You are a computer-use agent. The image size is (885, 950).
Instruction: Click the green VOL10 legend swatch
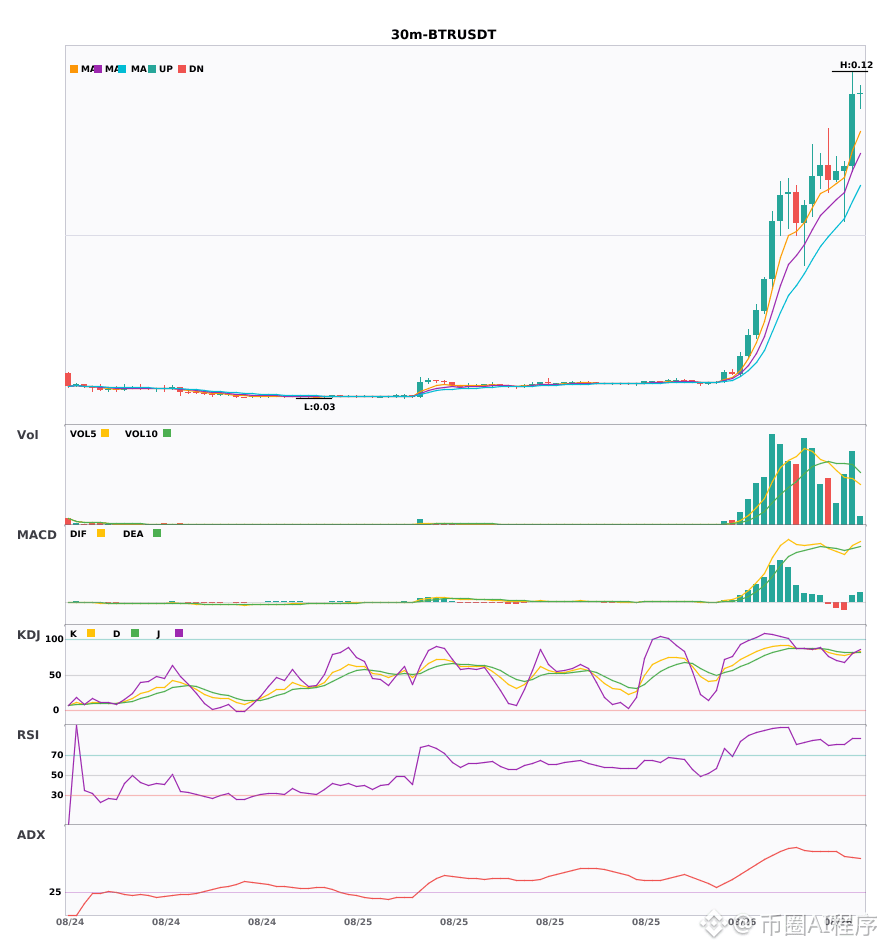tap(167, 433)
